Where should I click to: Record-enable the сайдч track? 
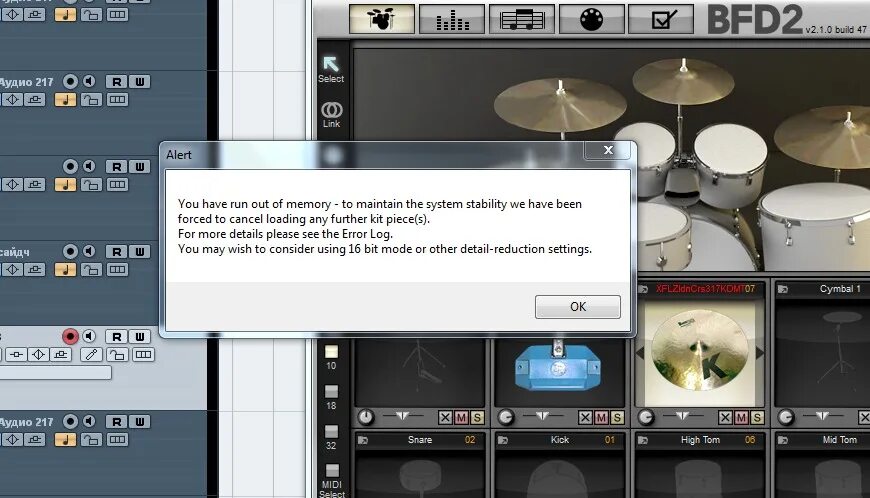tap(70, 252)
